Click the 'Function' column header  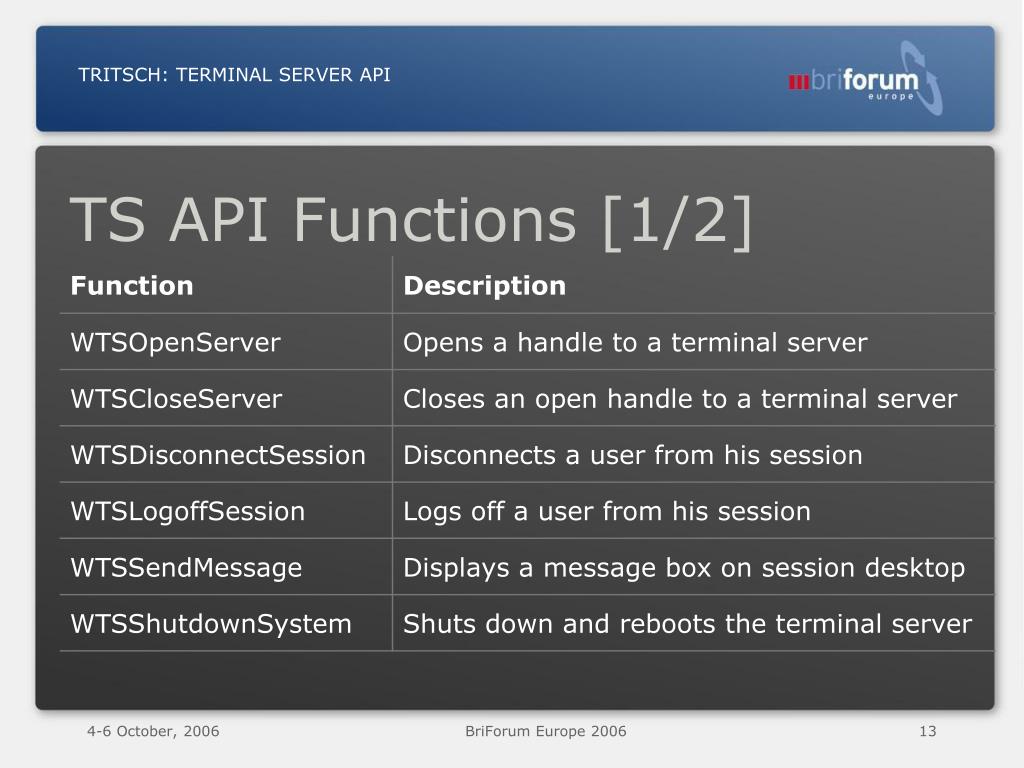pyautogui.click(x=132, y=286)
